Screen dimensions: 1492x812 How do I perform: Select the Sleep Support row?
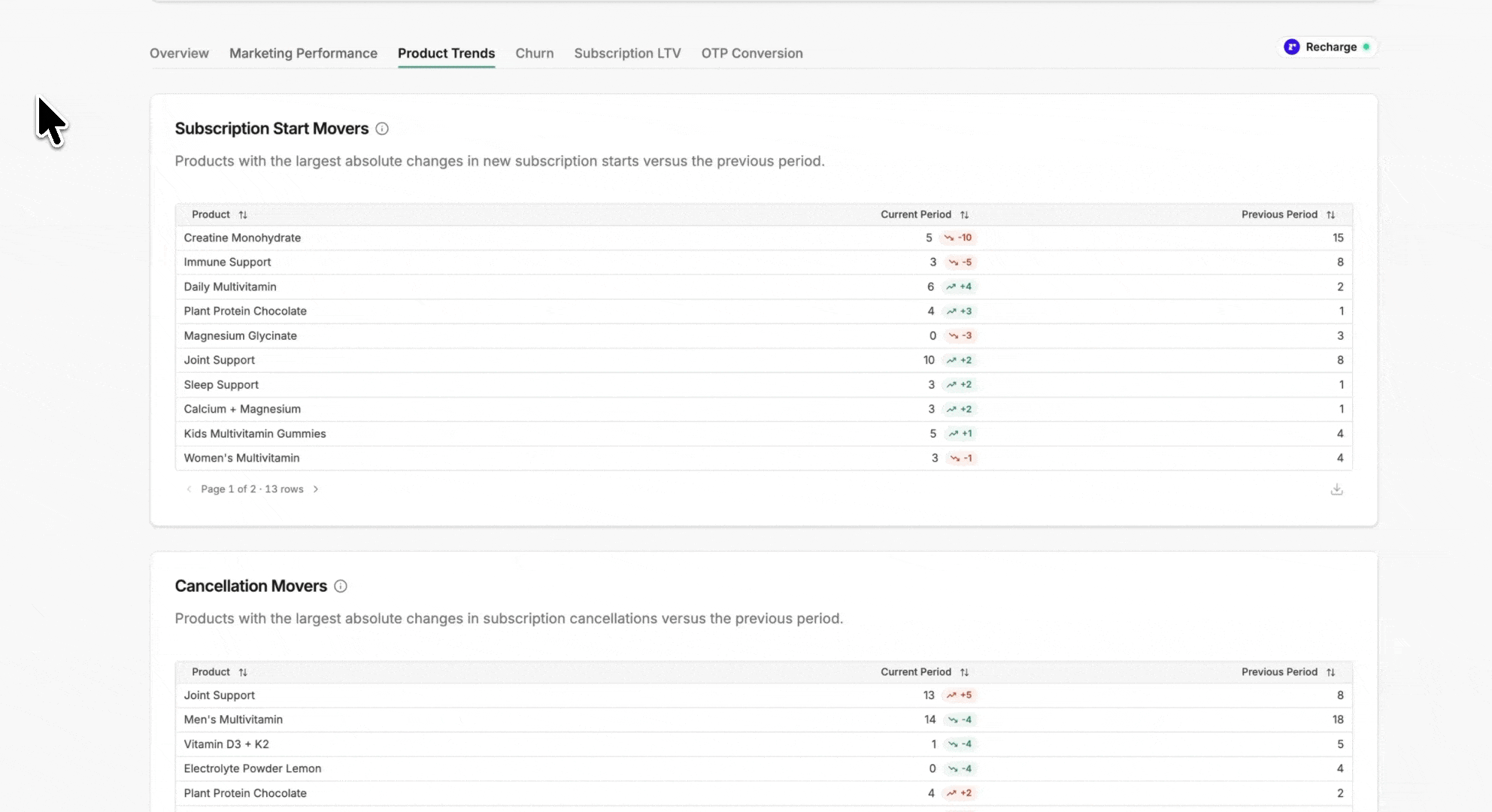[763, 385]
